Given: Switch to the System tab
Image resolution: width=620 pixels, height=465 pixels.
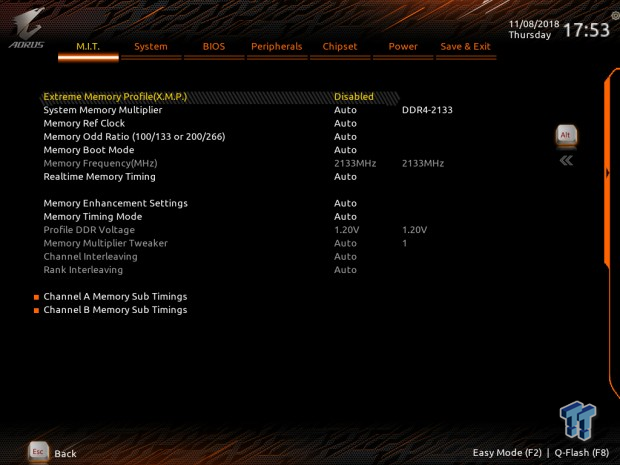Looking at the screenshot, I should [x=151, y=47].
